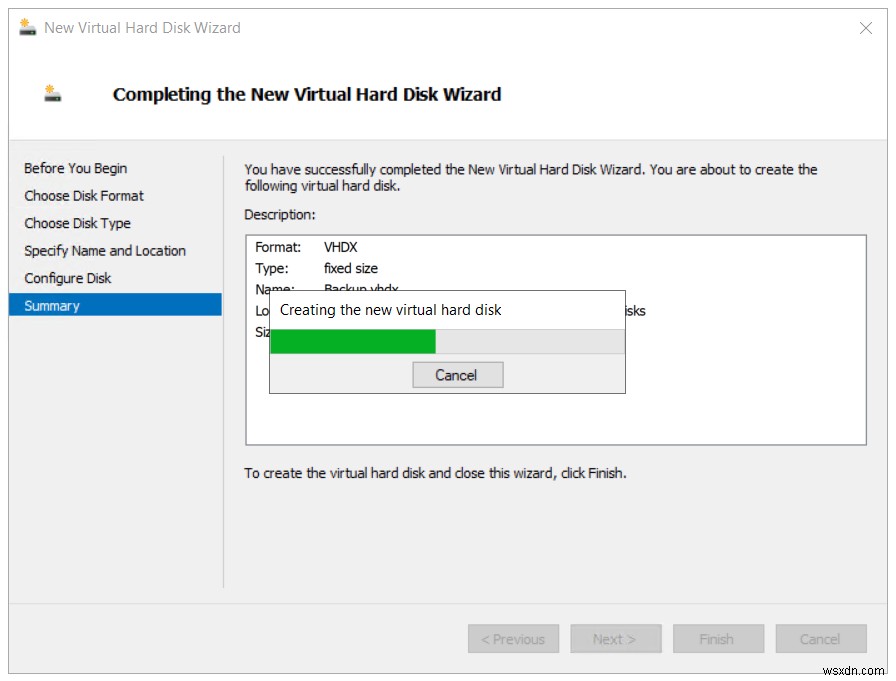Click the hard disk icon beside the heading

coord(50,93)
